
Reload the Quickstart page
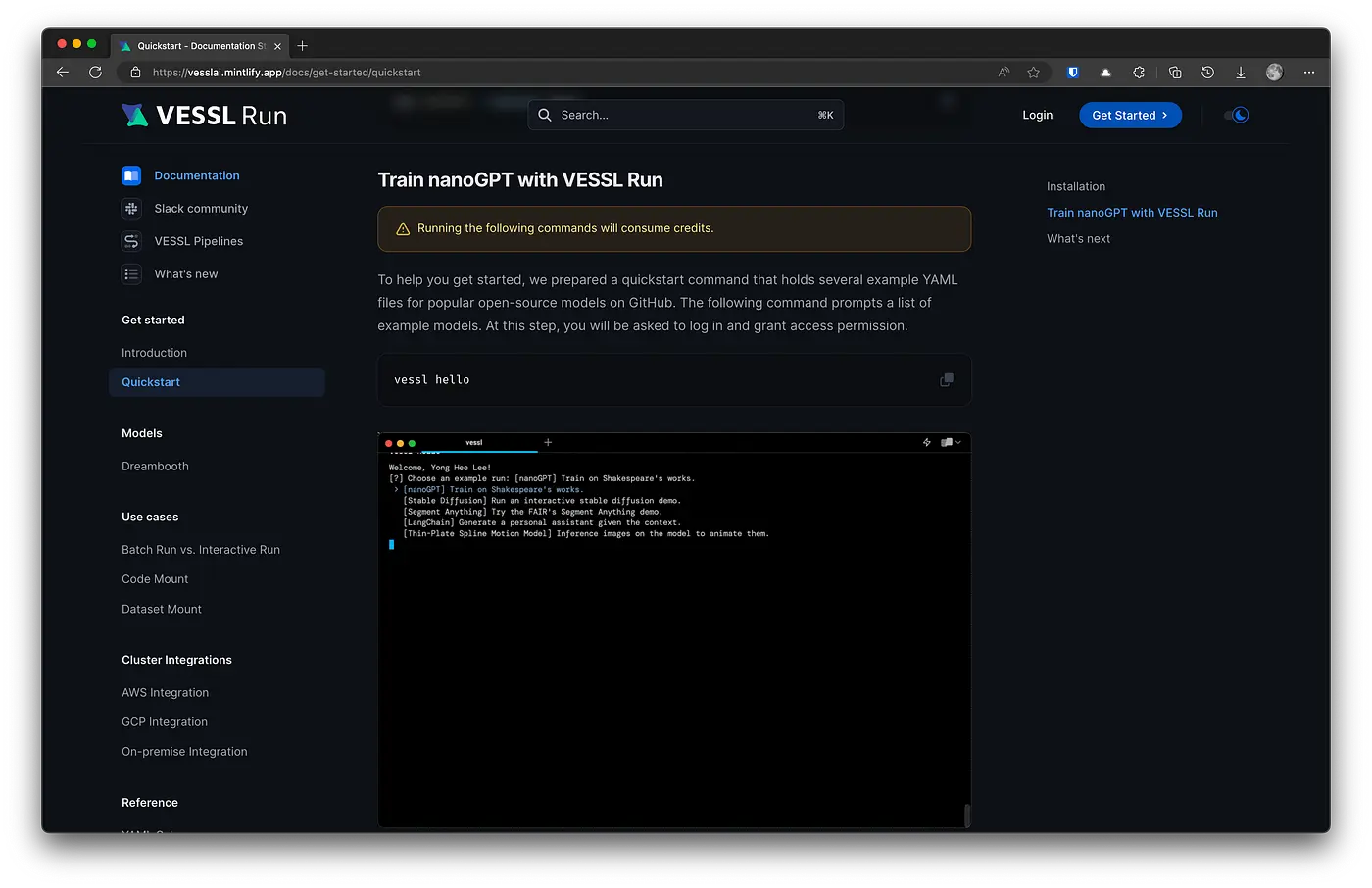tap(95, 73)
